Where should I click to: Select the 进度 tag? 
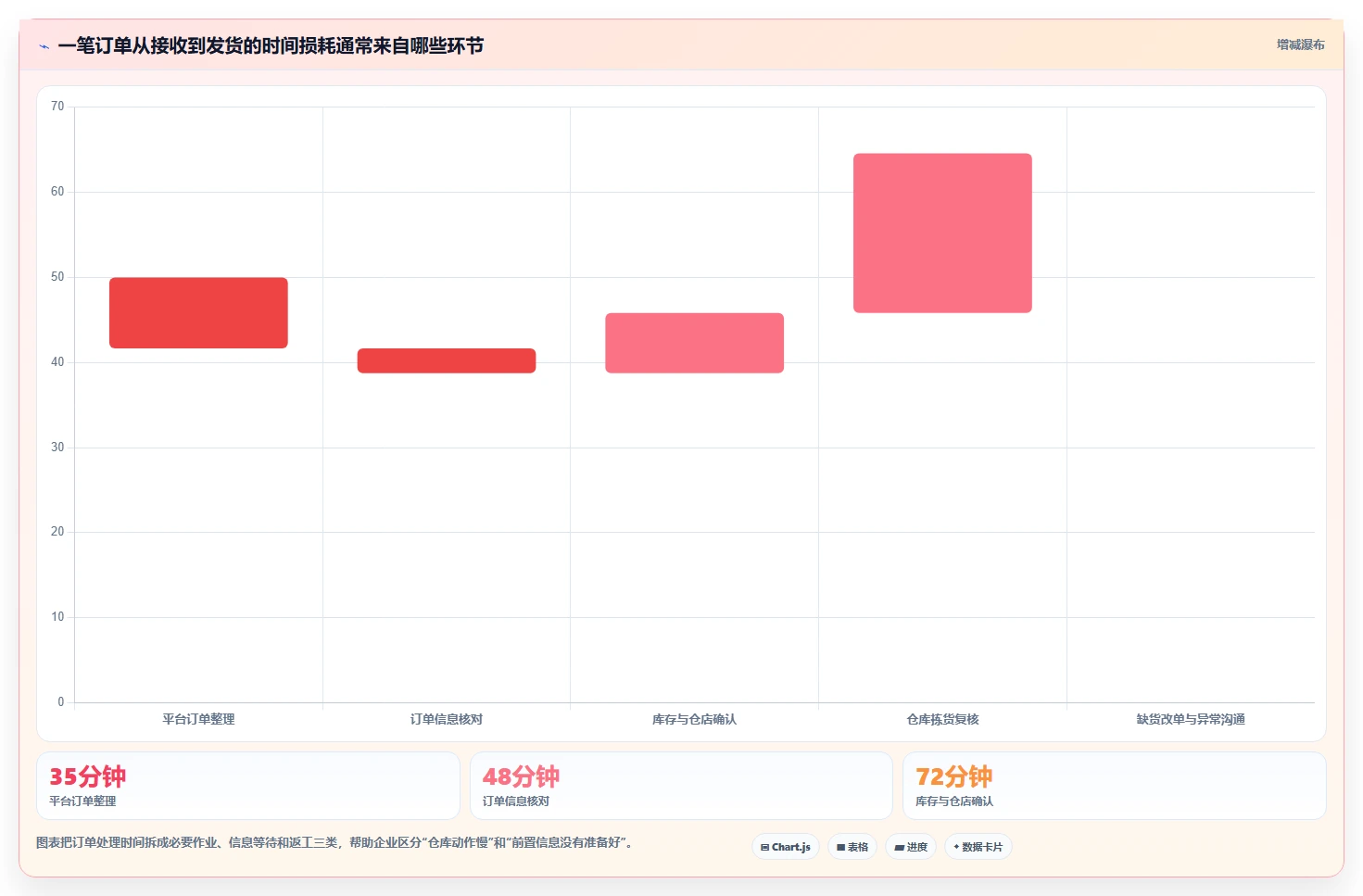click(911, 847)
